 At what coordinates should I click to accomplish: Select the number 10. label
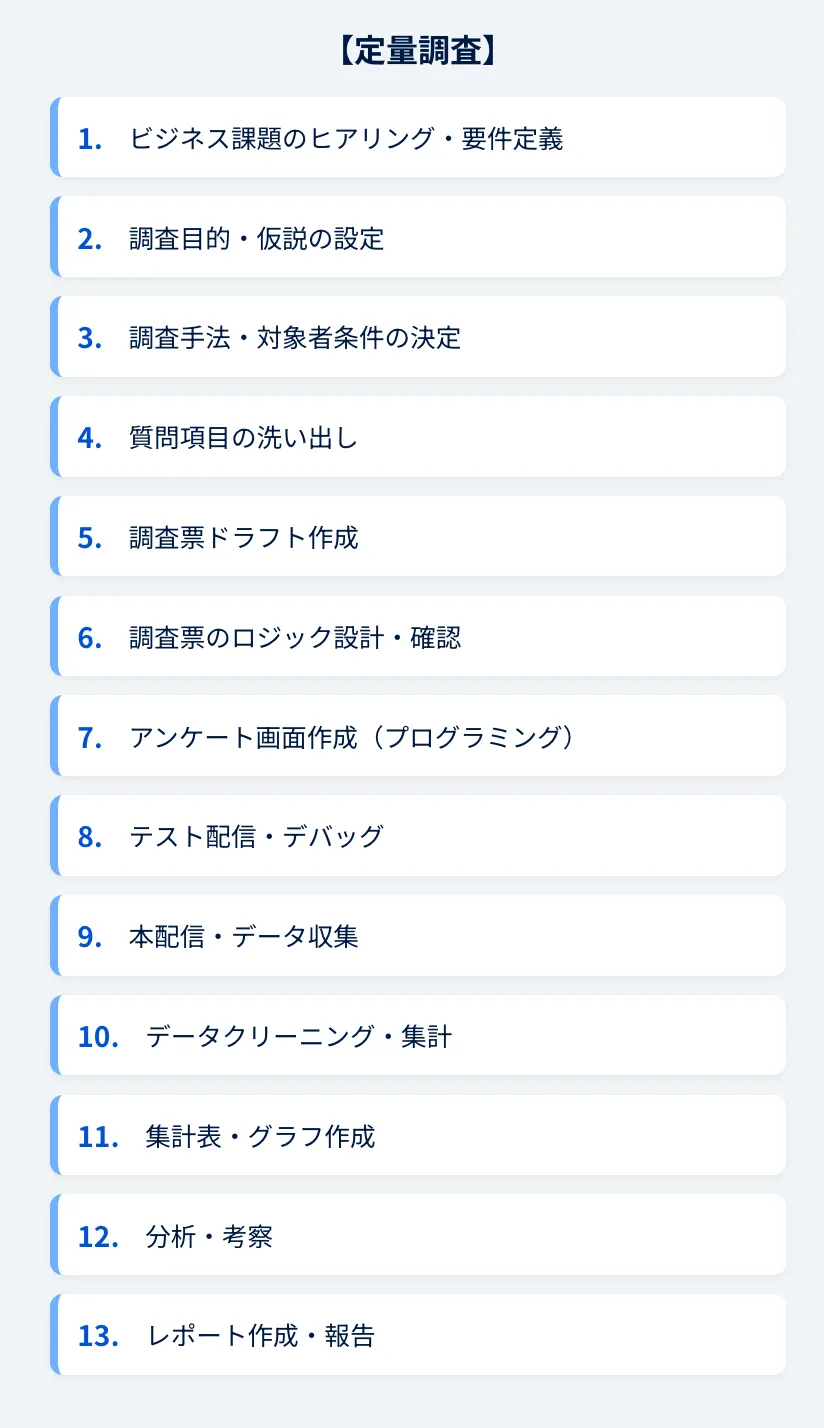pos(98,1037)
